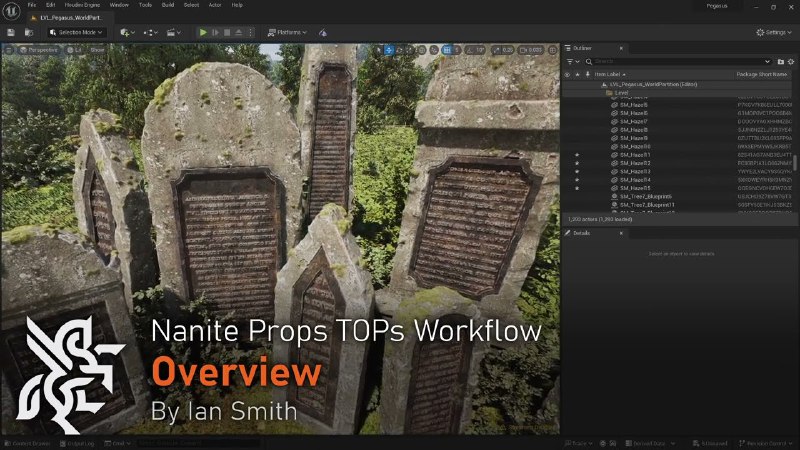Choose the Scale gizmo tool

(410, 50)
